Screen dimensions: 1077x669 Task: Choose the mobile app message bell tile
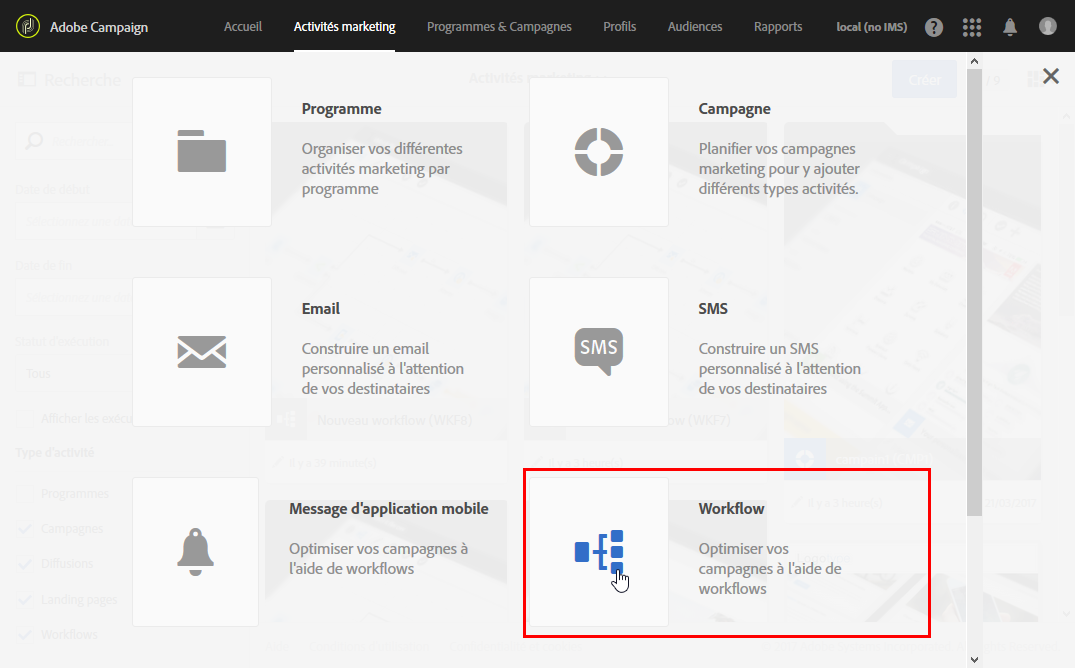tap(195, 552)
